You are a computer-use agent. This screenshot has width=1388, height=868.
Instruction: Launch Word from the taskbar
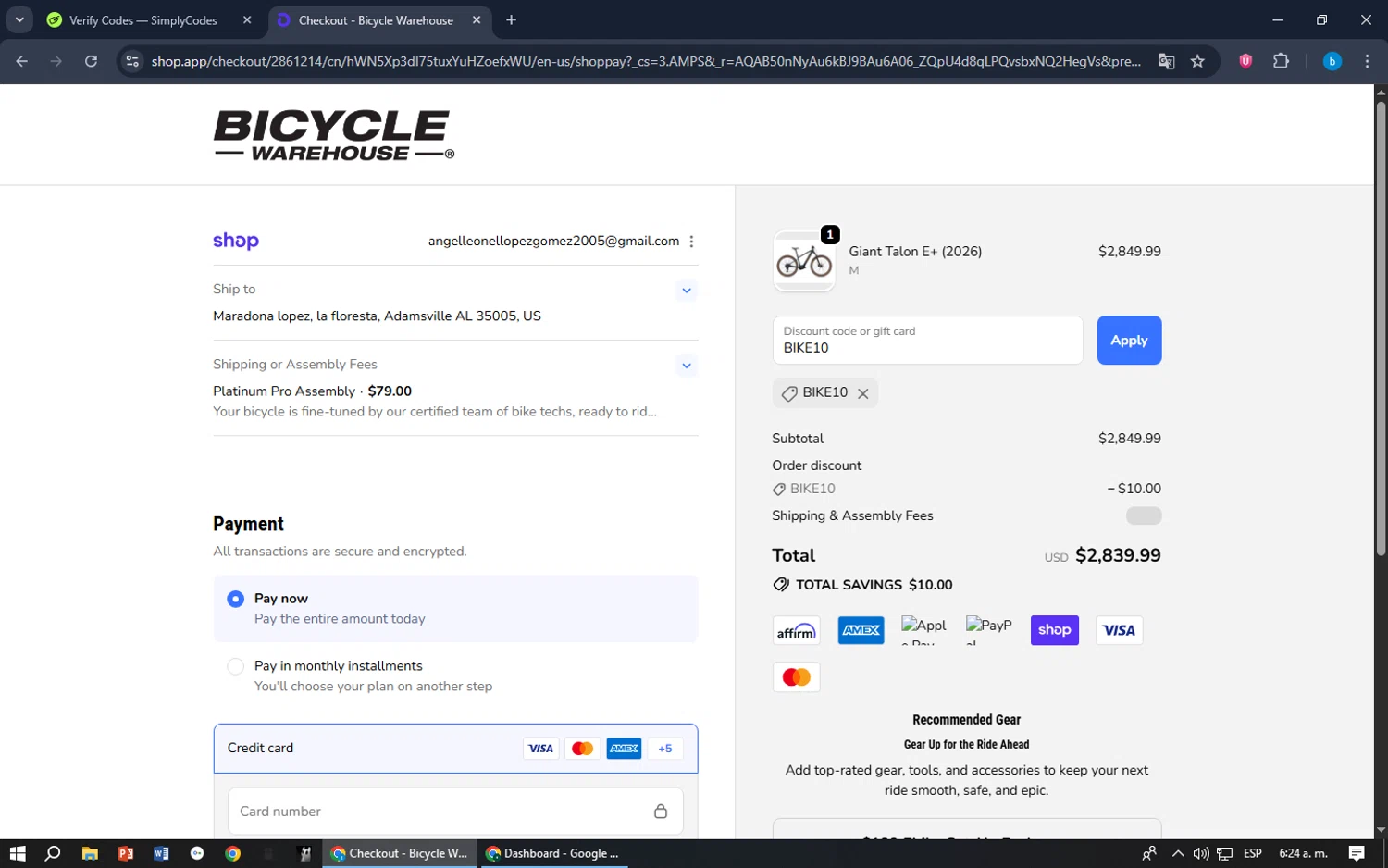pyautogui.click(x=161, y=853)
